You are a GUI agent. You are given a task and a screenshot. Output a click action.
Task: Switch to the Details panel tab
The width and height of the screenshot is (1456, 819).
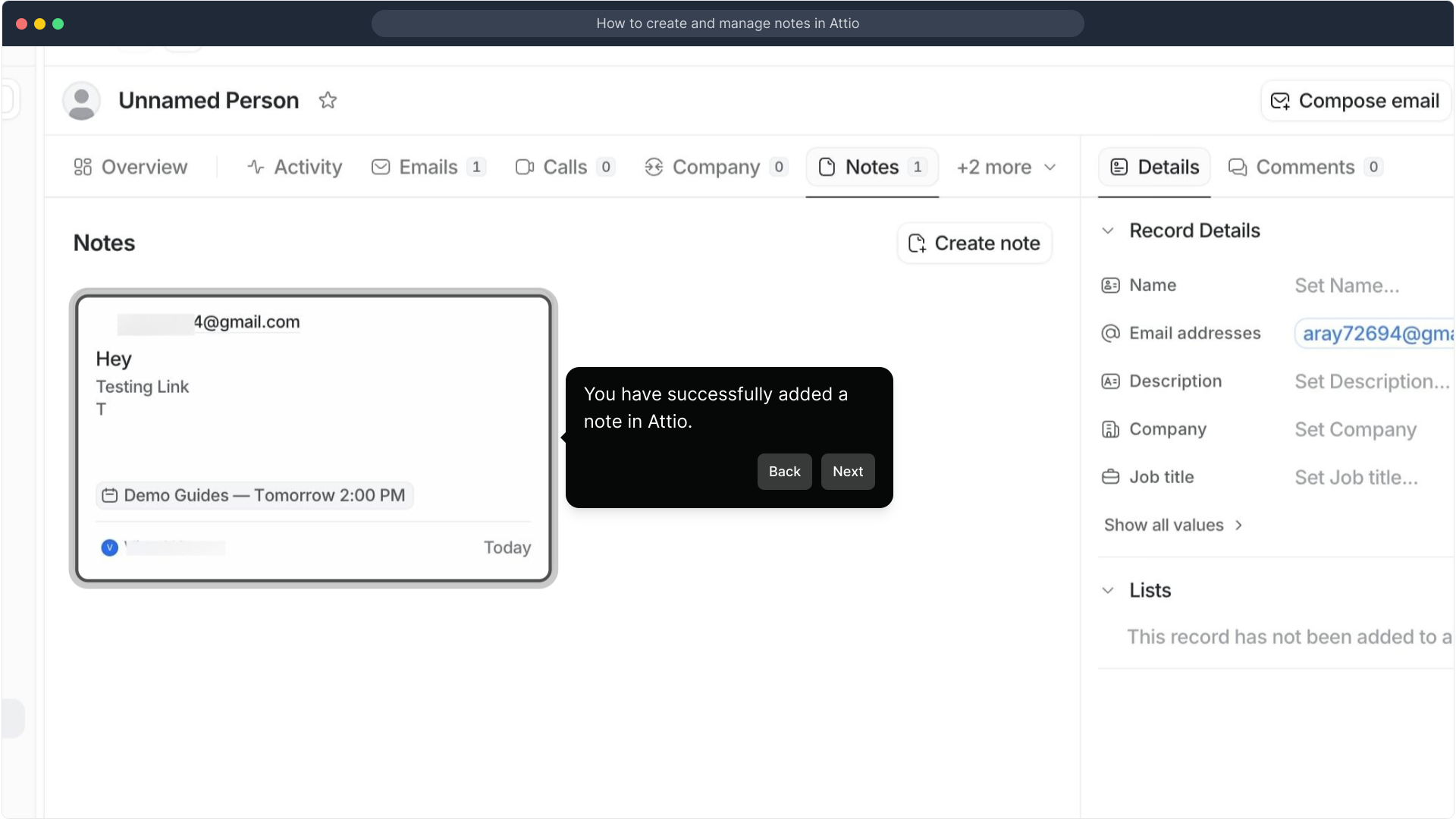coord(1154,167)
